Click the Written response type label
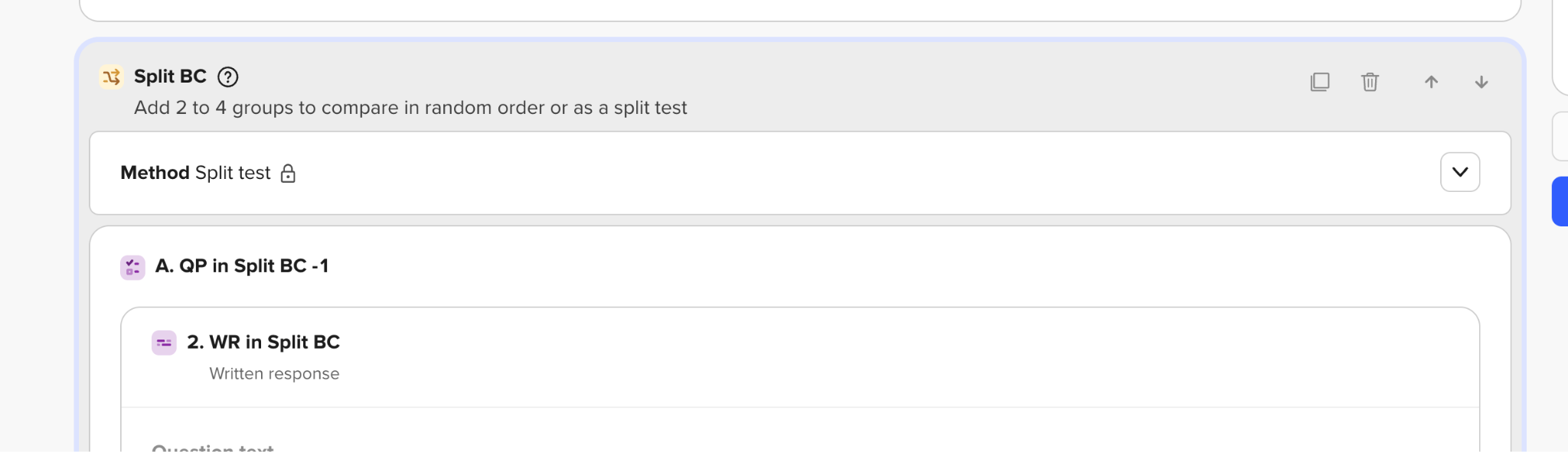 pyautogui.click(x=274, y=374)
